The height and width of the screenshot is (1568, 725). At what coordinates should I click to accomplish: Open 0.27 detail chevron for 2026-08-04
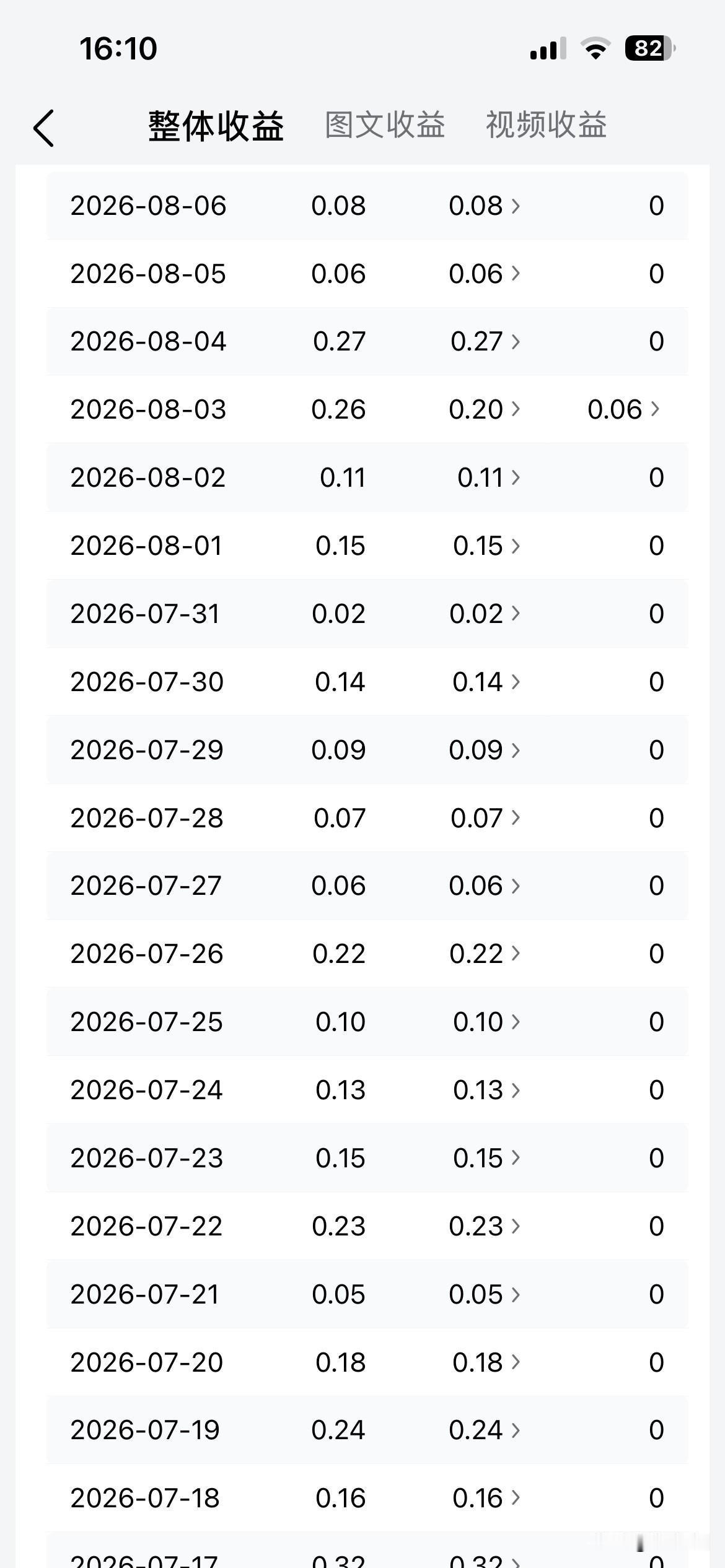click(x=516, y=341)
